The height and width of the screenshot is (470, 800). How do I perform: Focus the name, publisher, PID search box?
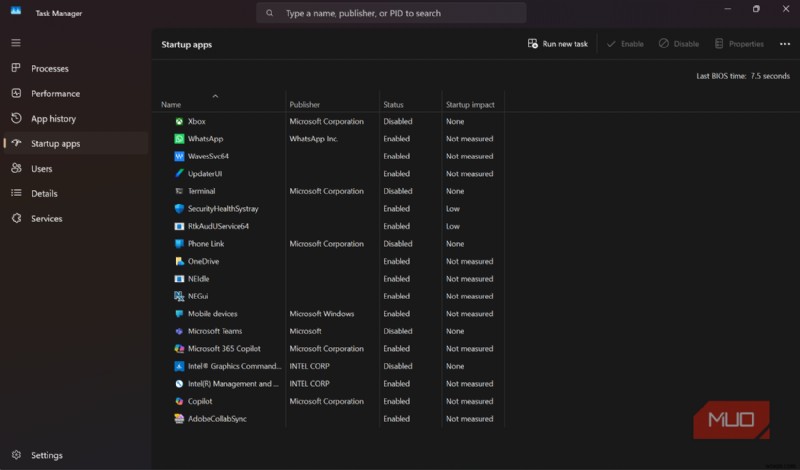click(391, 13)
